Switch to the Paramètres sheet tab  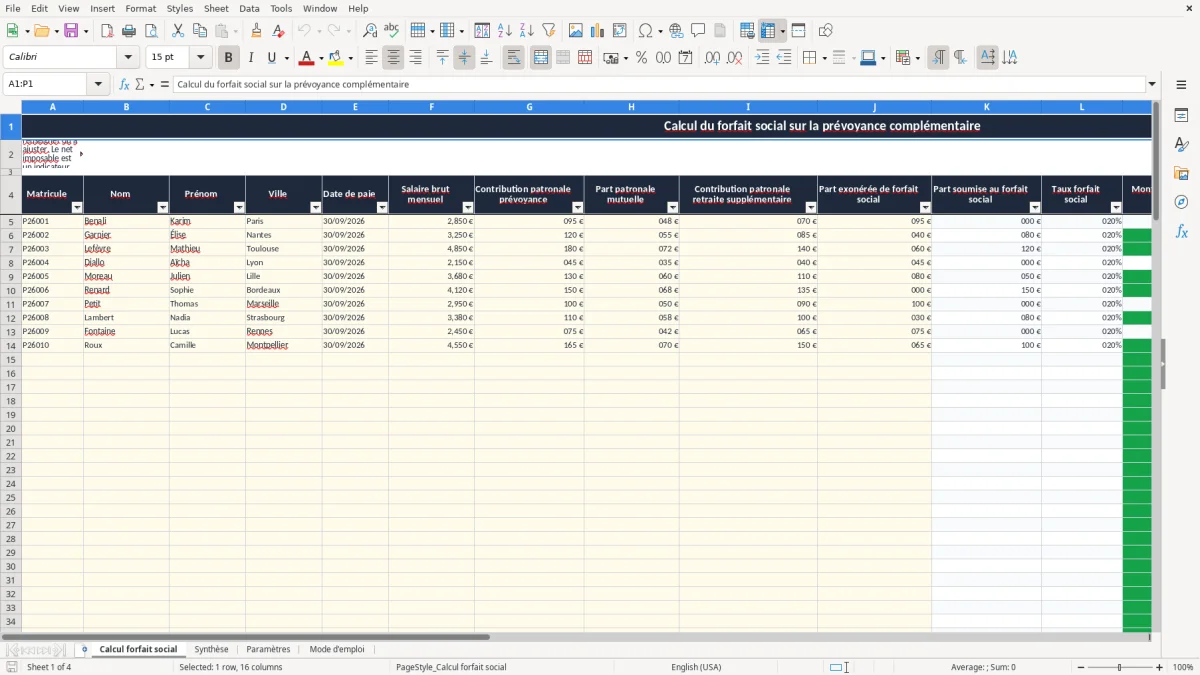(x=268, y=650)
